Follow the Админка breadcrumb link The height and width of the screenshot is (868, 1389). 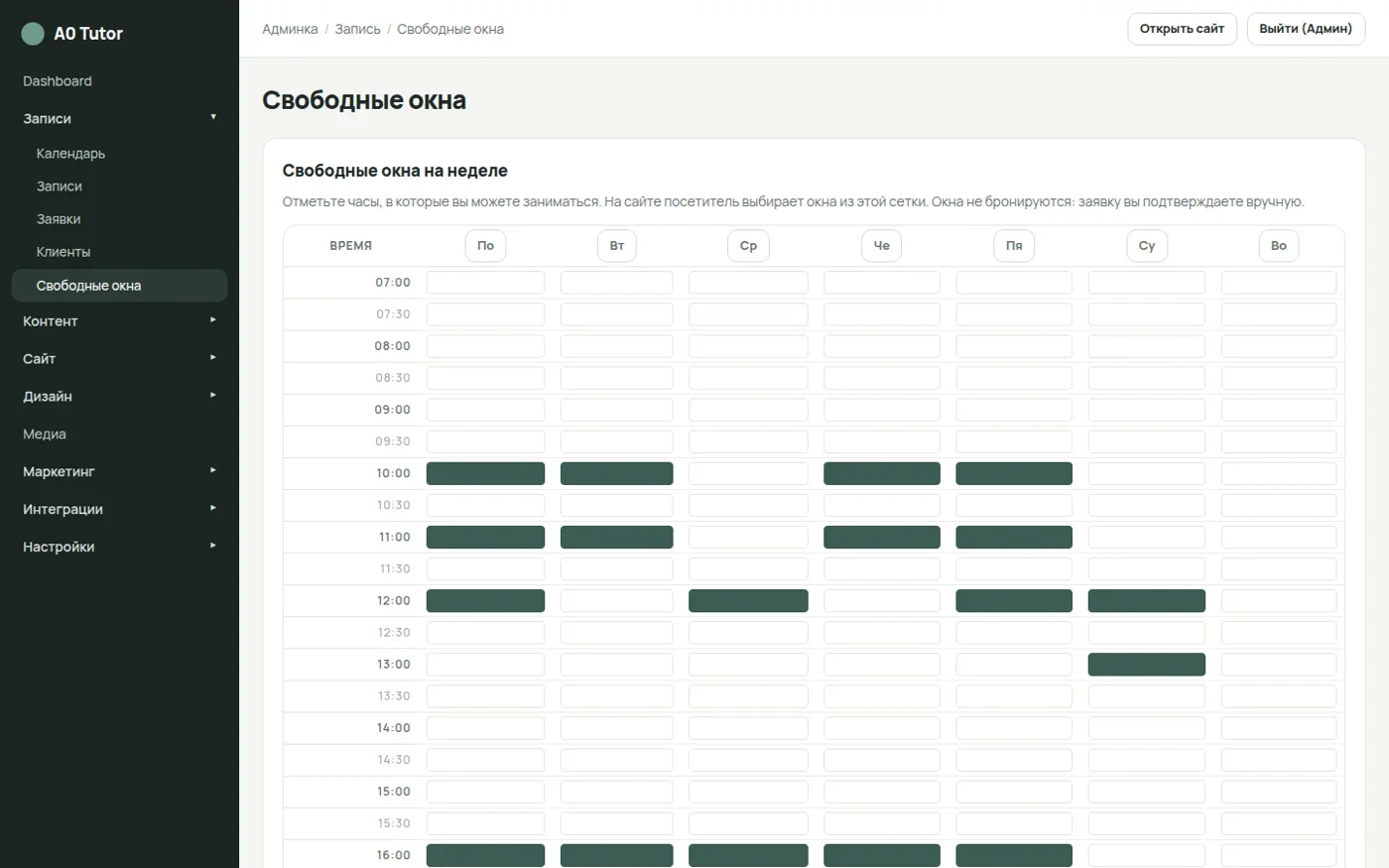(x=290, y=30)
